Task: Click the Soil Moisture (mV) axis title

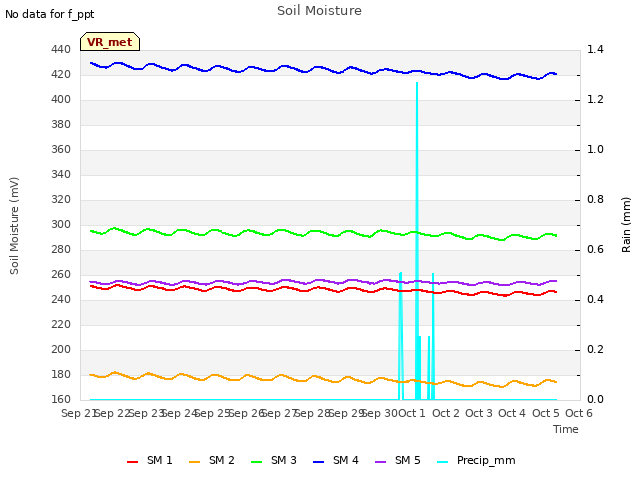Action: tap(14, 226)
